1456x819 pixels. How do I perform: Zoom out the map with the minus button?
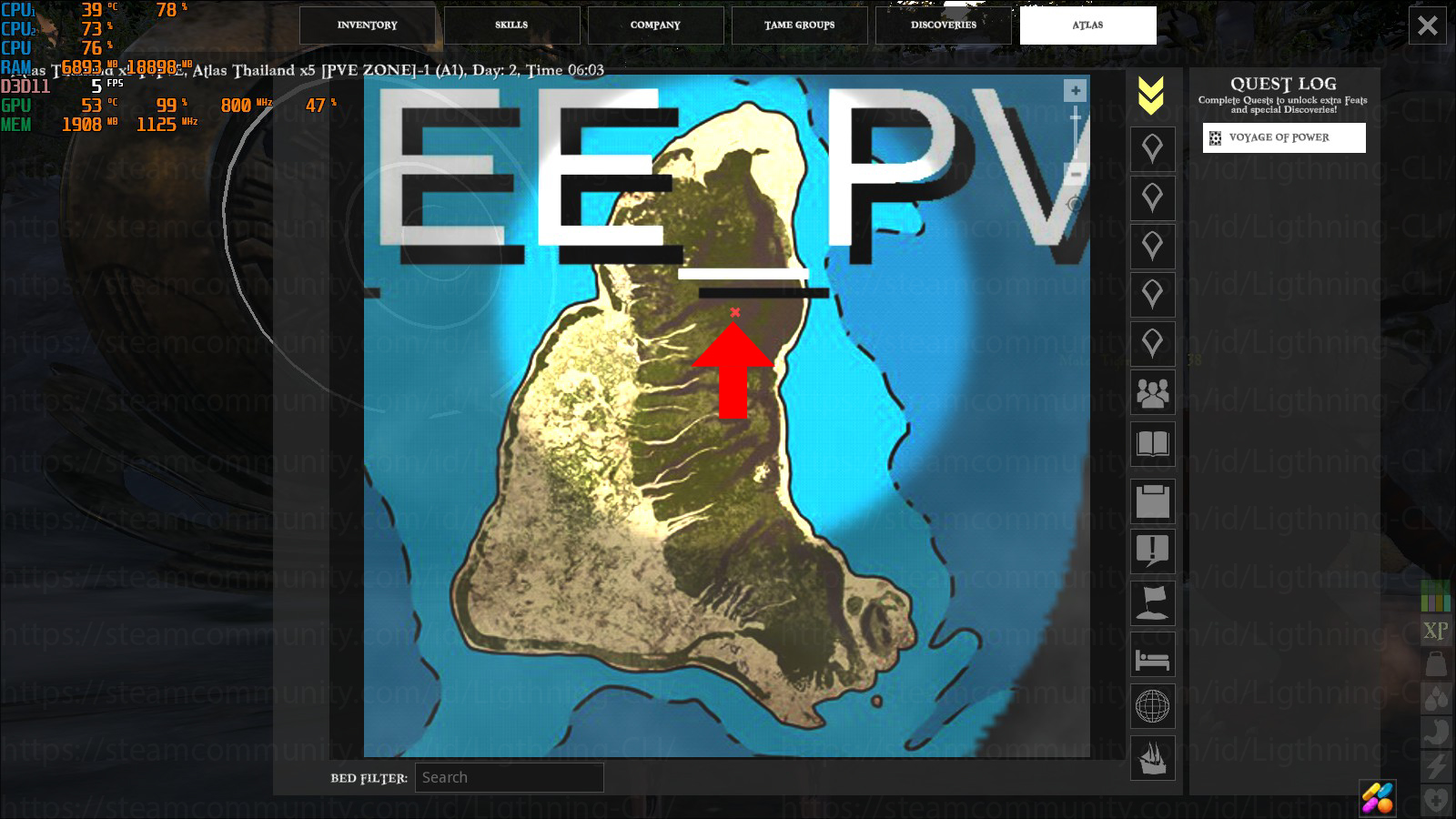click(1075, 172)
